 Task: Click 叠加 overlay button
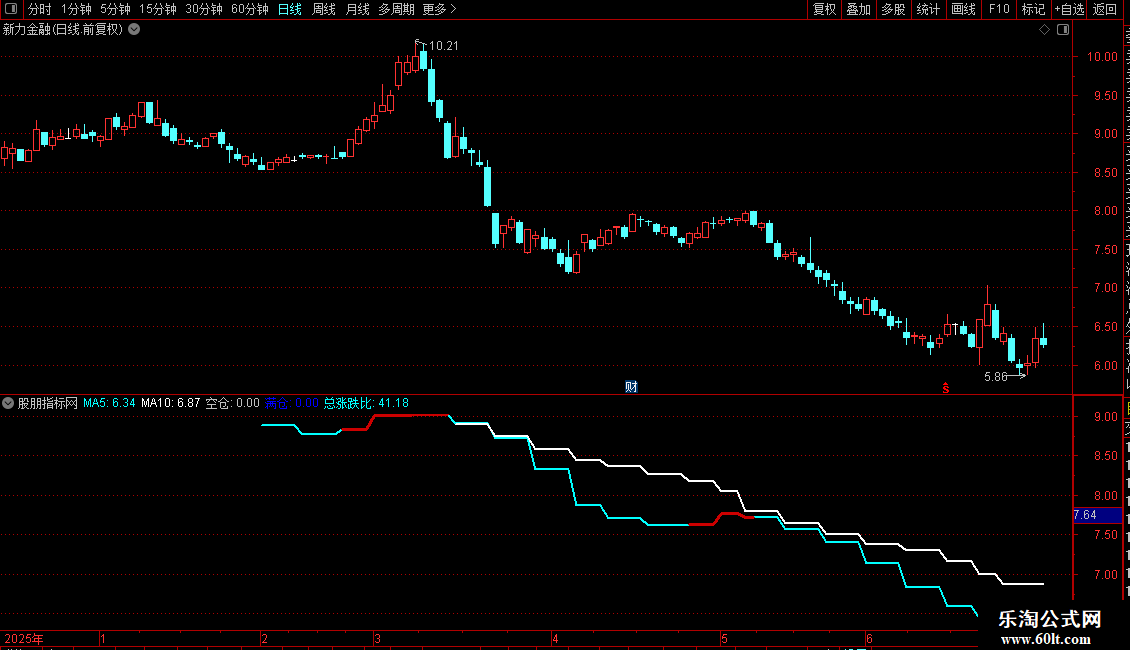tap(858, 9)
